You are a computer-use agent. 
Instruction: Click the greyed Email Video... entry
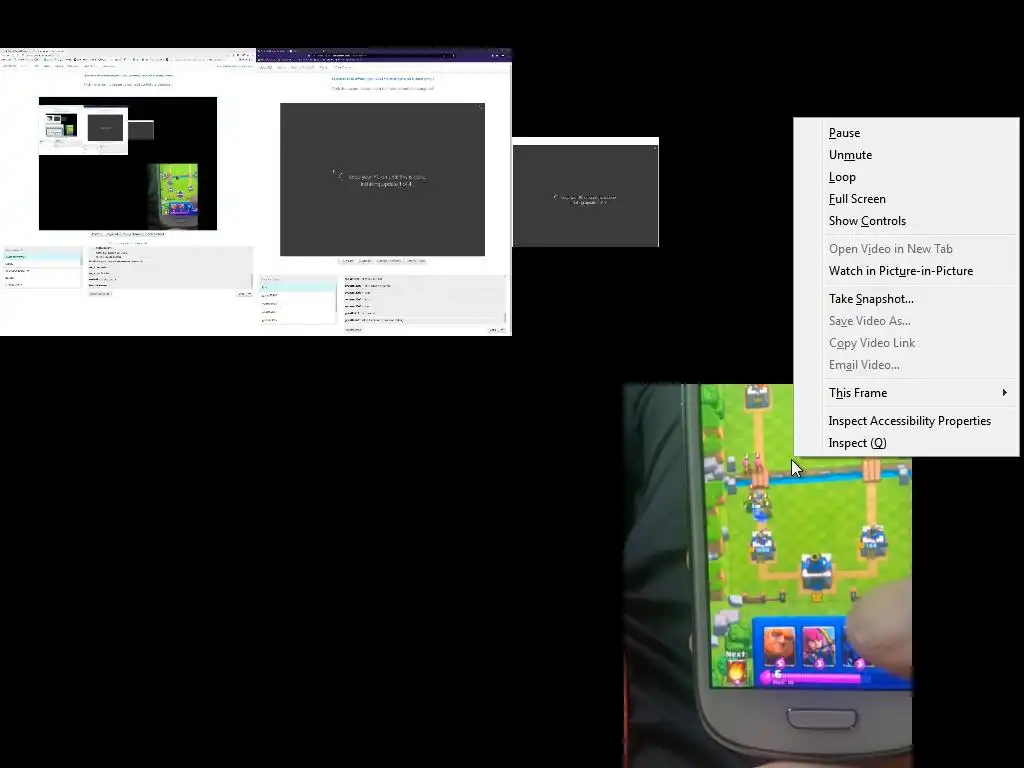click(906, 365)
